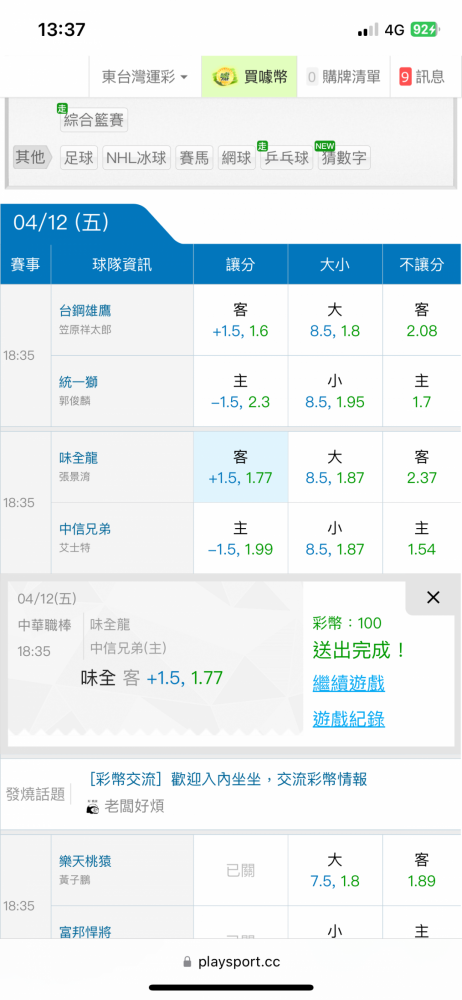This screenshot has height=1000, width=462.
Task: Click 遊戲紀錄 link
Action: (x=348, y=719)
